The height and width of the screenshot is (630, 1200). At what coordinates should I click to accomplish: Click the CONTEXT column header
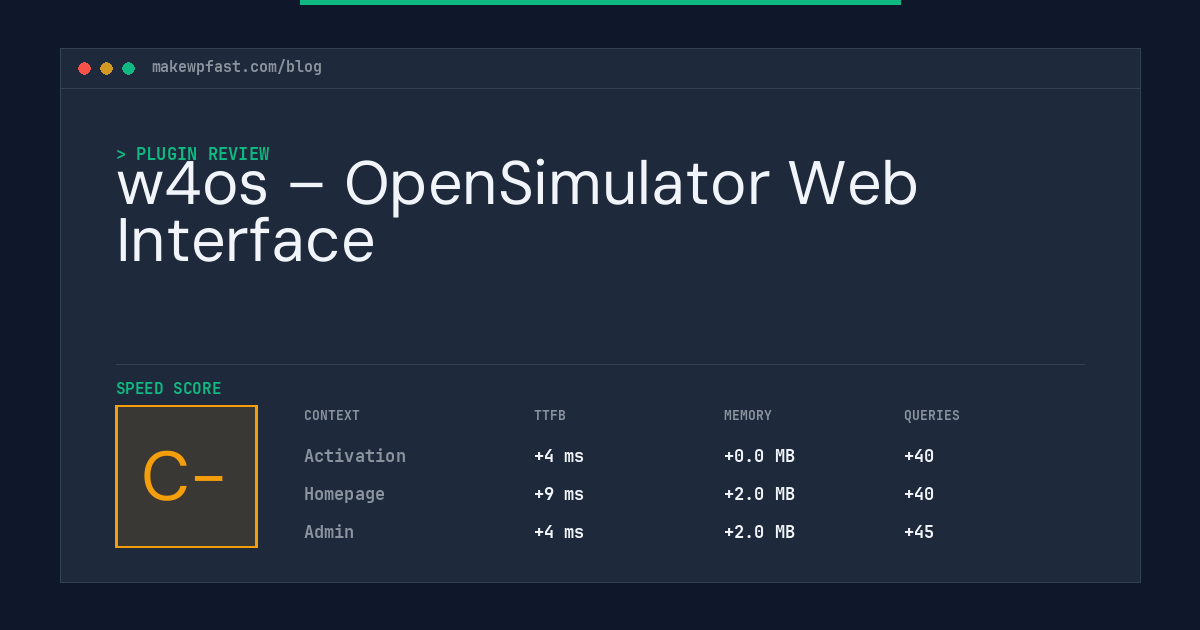[332, 416]
